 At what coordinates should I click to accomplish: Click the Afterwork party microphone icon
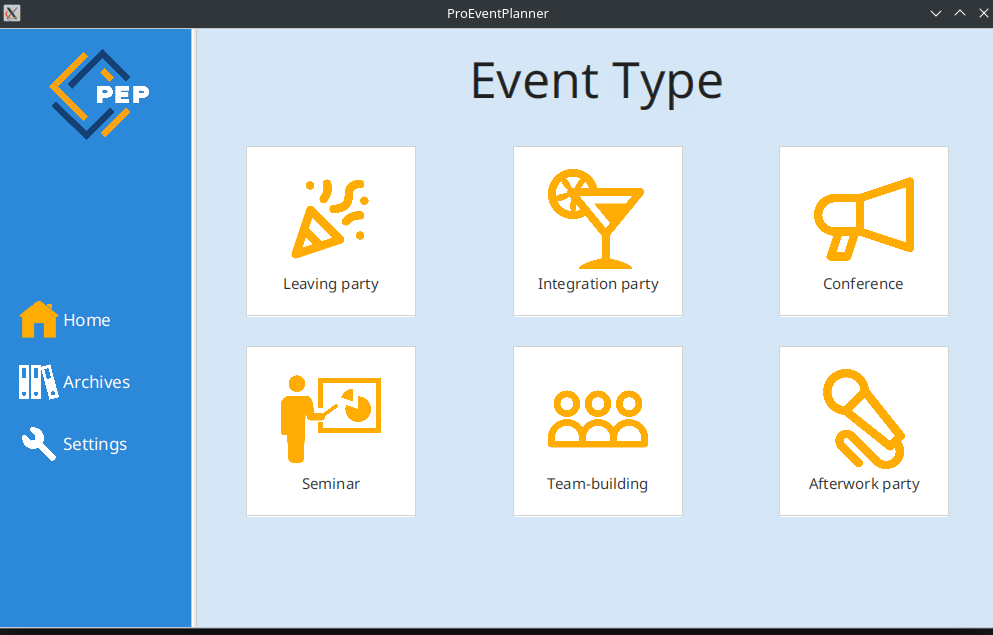point(863,415)
